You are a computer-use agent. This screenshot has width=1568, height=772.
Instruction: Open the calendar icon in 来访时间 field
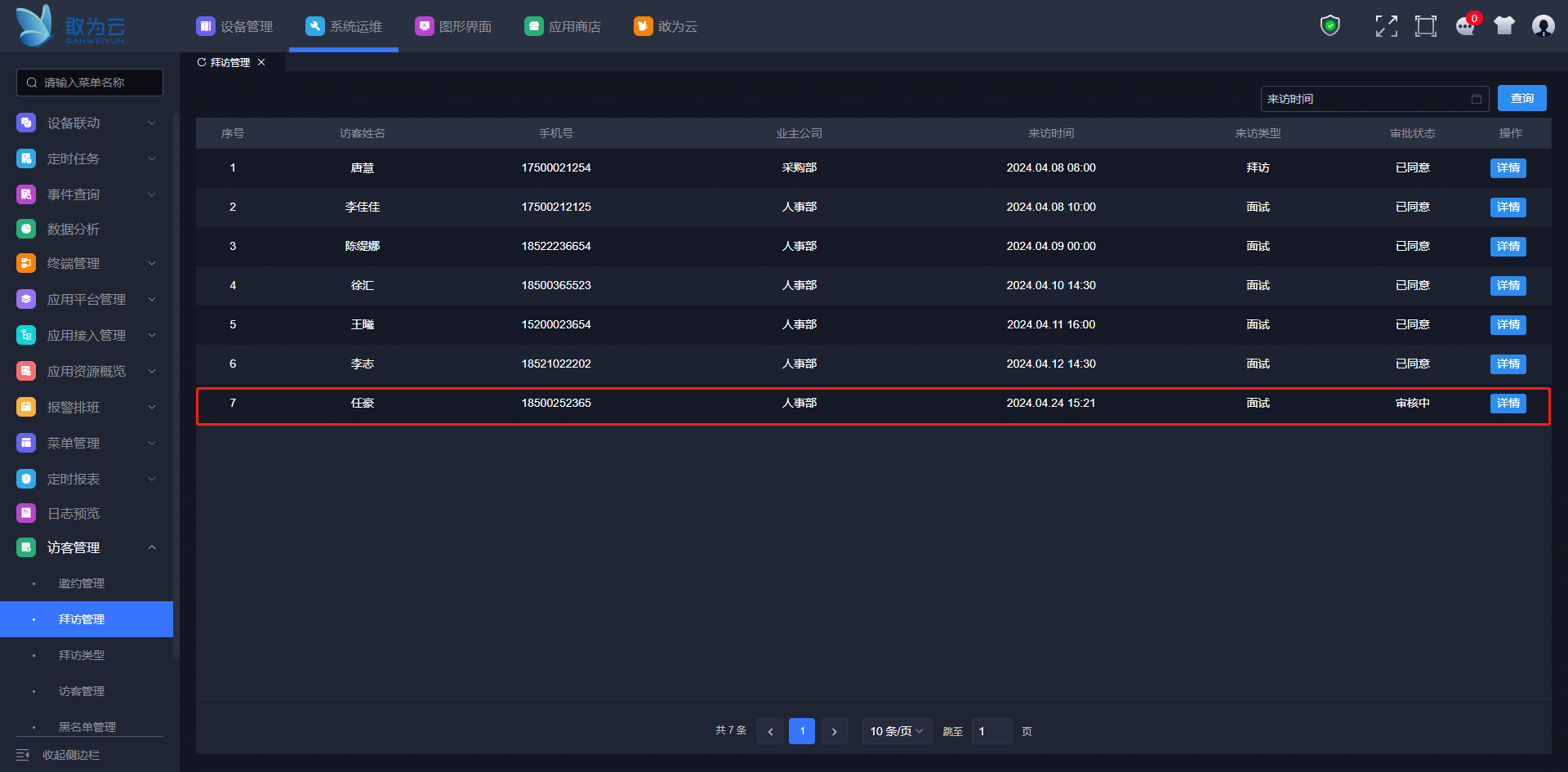click(1477, 99)
